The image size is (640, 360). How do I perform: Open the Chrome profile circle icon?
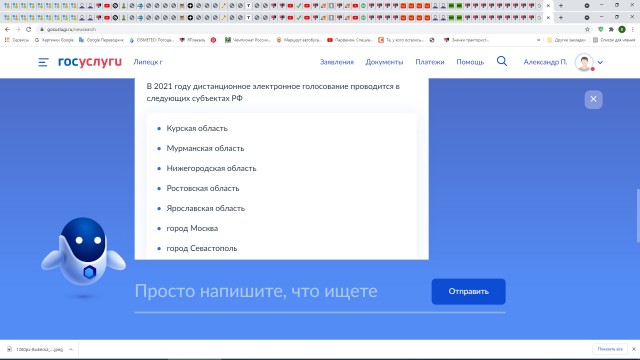(x=622, y=29)
